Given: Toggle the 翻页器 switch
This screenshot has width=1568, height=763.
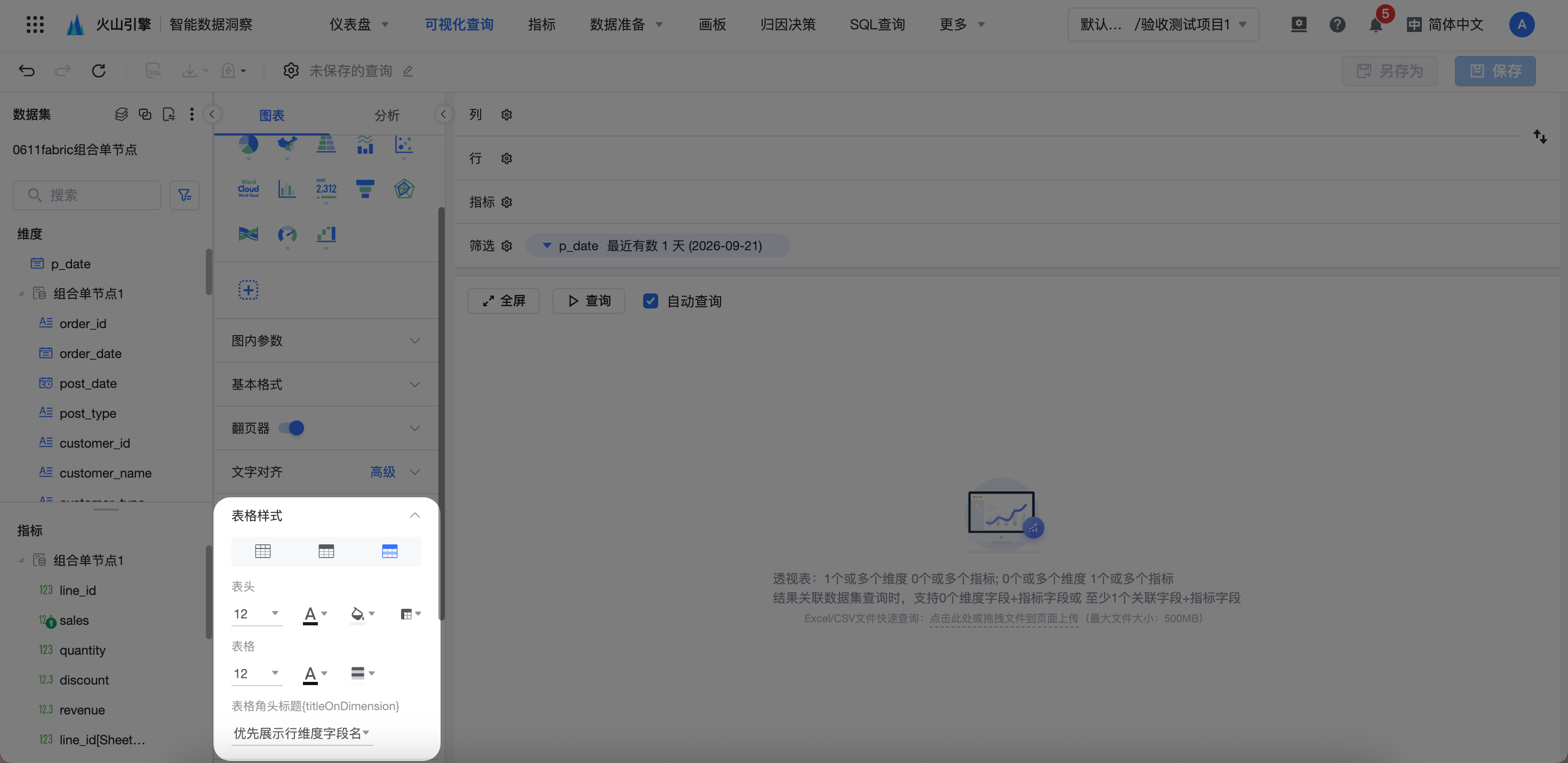Looking at the screenshot, I should tap(292, 428).
